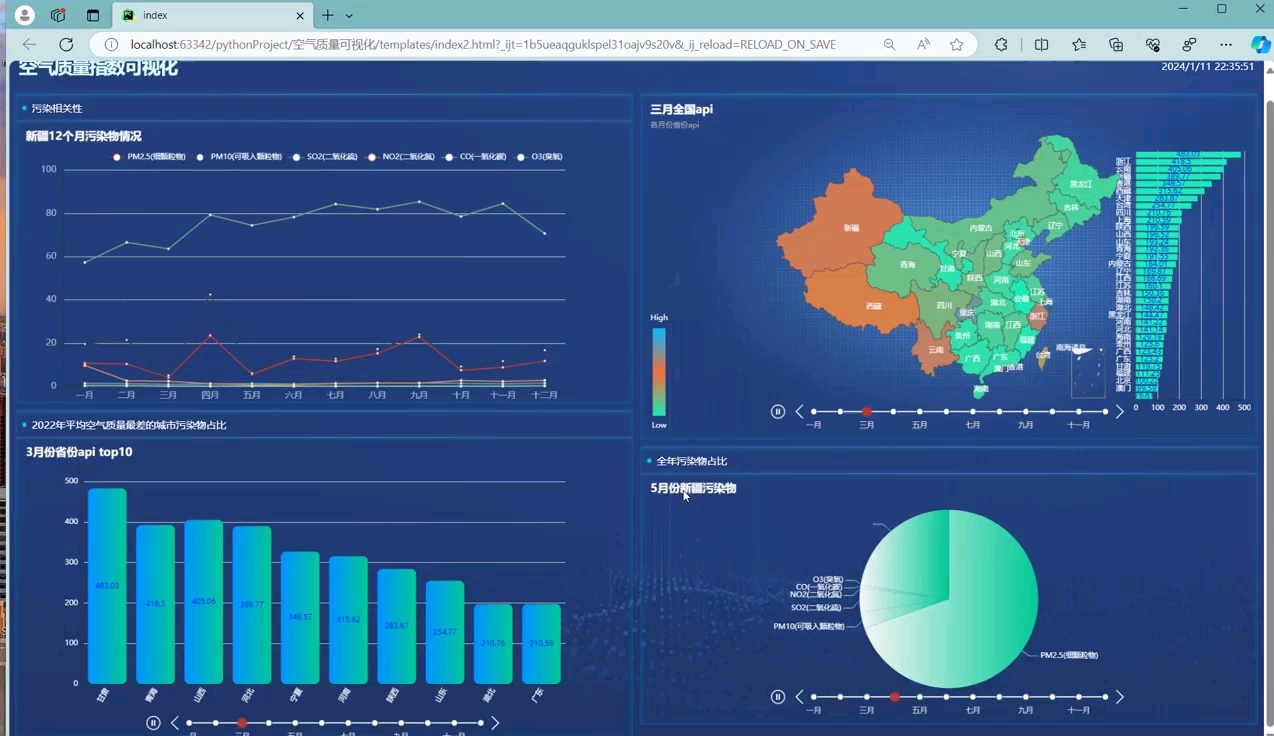Open the share profile icon in toolbar
Image resolution: width=1274 pixels, height=736 pixels.
[1189, 44]
